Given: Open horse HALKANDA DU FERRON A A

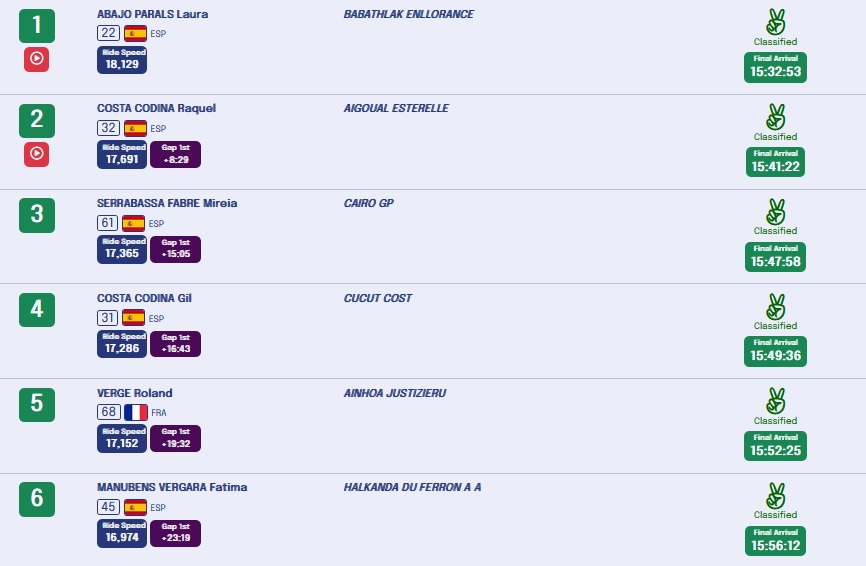Looking at the screenshot, I should [412, 487].
